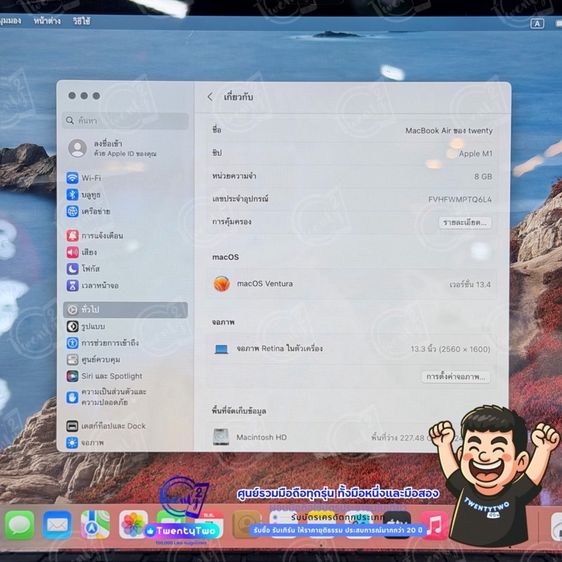The height and width of the screenshot is (562, 562).
Task: Open Privacy & Security (ความเป็นส่วนตัว) settings
Action: (x=106, y=397)
